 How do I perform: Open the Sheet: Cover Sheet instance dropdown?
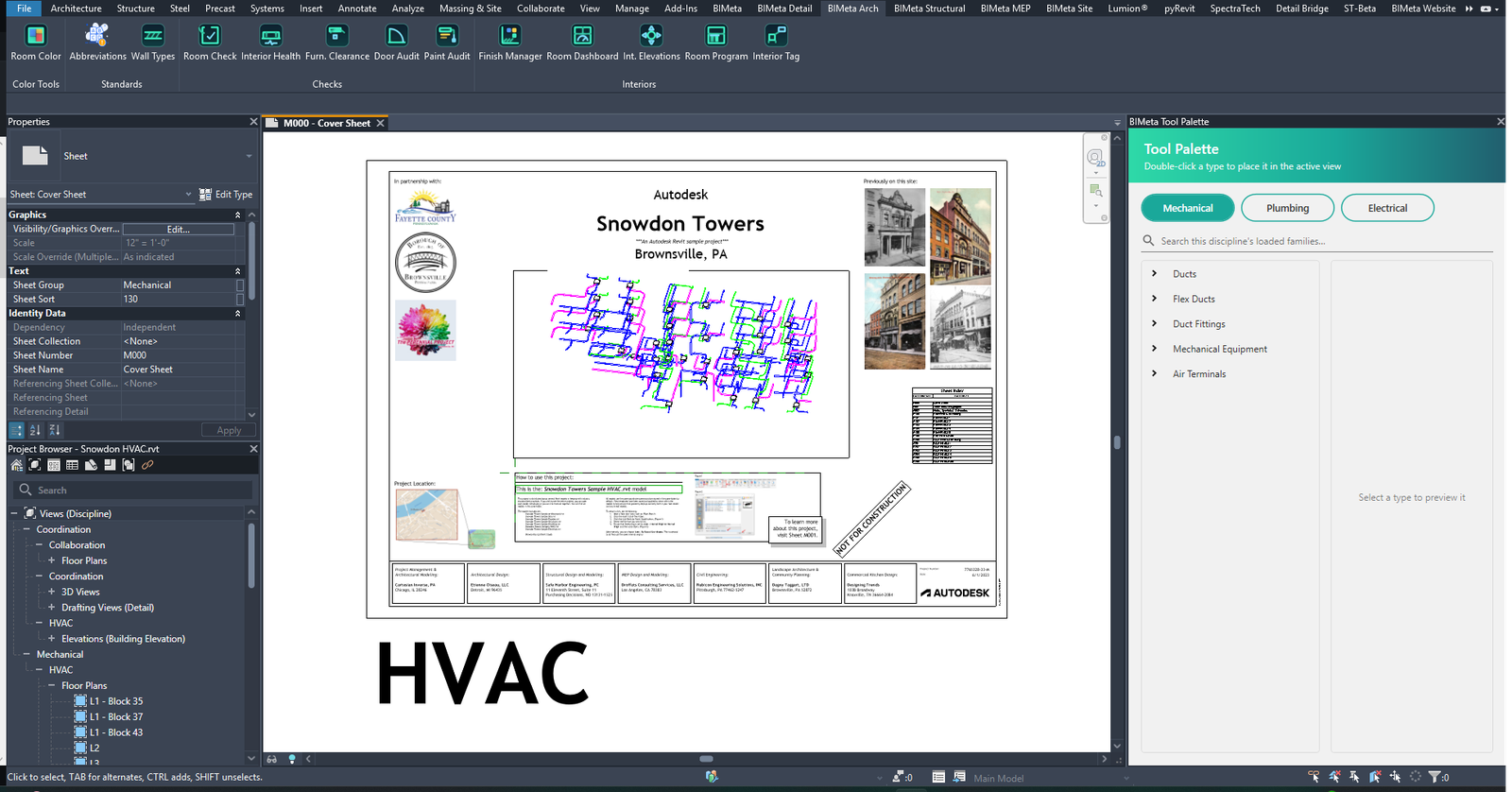click(101, 195)
